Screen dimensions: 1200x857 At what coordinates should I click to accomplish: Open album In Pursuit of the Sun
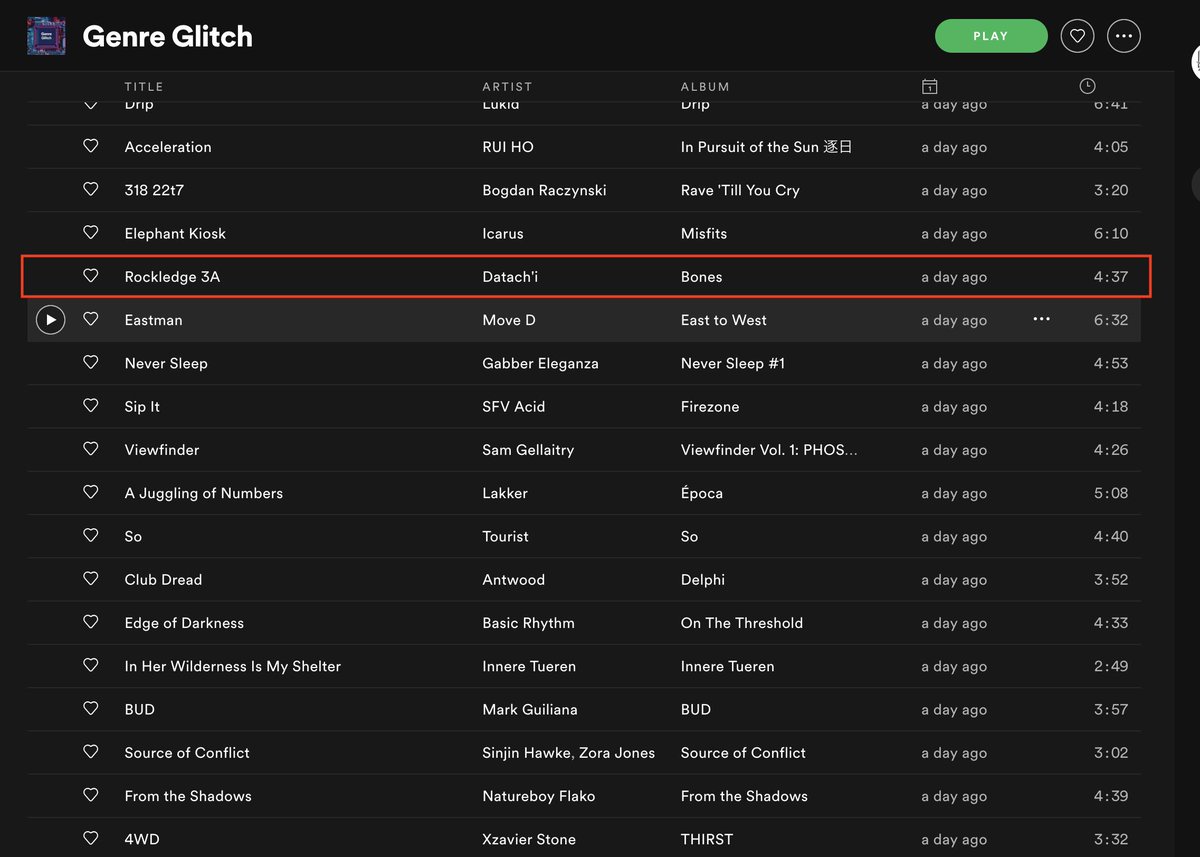(x=767, y=147)
